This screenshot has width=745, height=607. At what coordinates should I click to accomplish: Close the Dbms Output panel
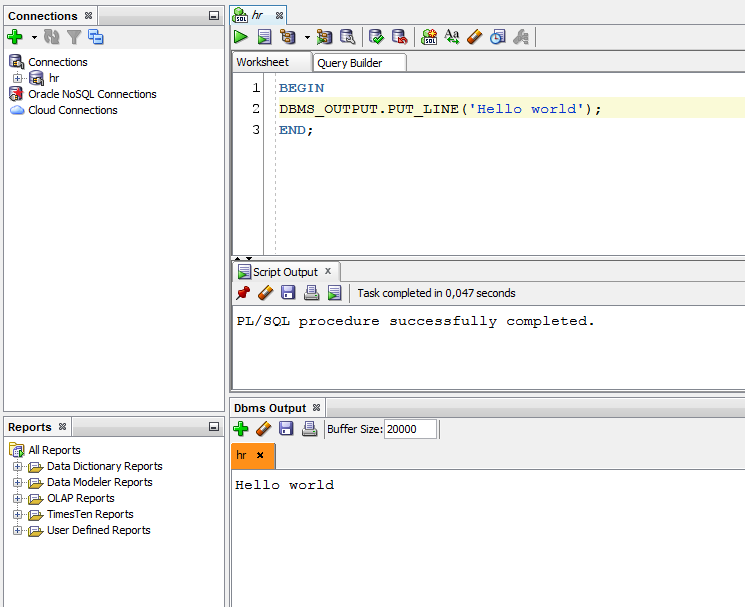[316, 408]
